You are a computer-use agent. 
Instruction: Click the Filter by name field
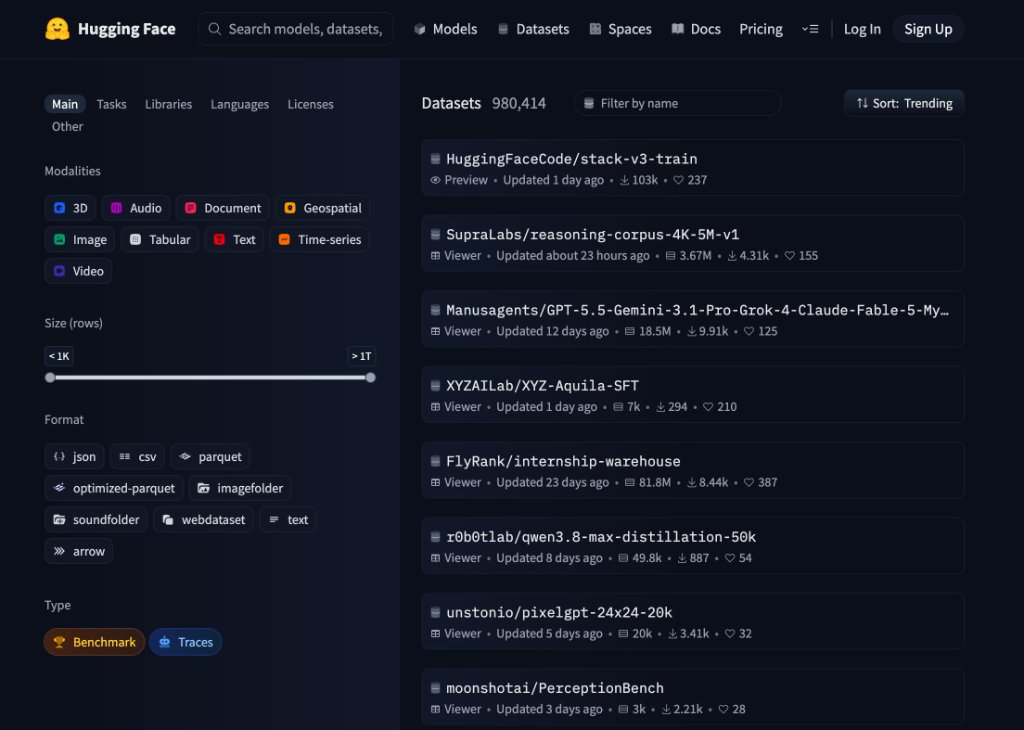[x=678, y=103]
